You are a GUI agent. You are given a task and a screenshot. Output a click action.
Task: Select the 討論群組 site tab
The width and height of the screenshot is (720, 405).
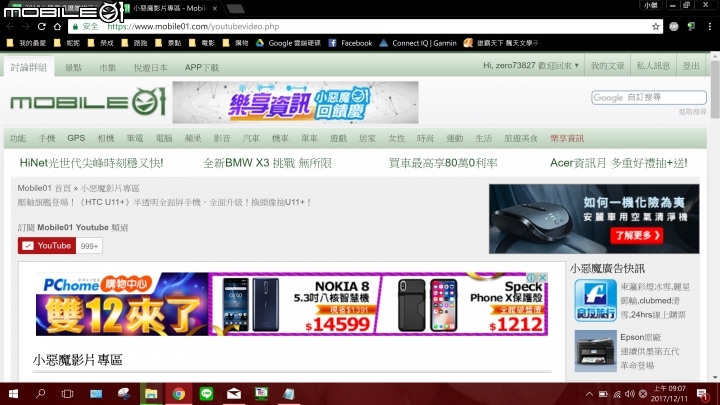[29, 67]
